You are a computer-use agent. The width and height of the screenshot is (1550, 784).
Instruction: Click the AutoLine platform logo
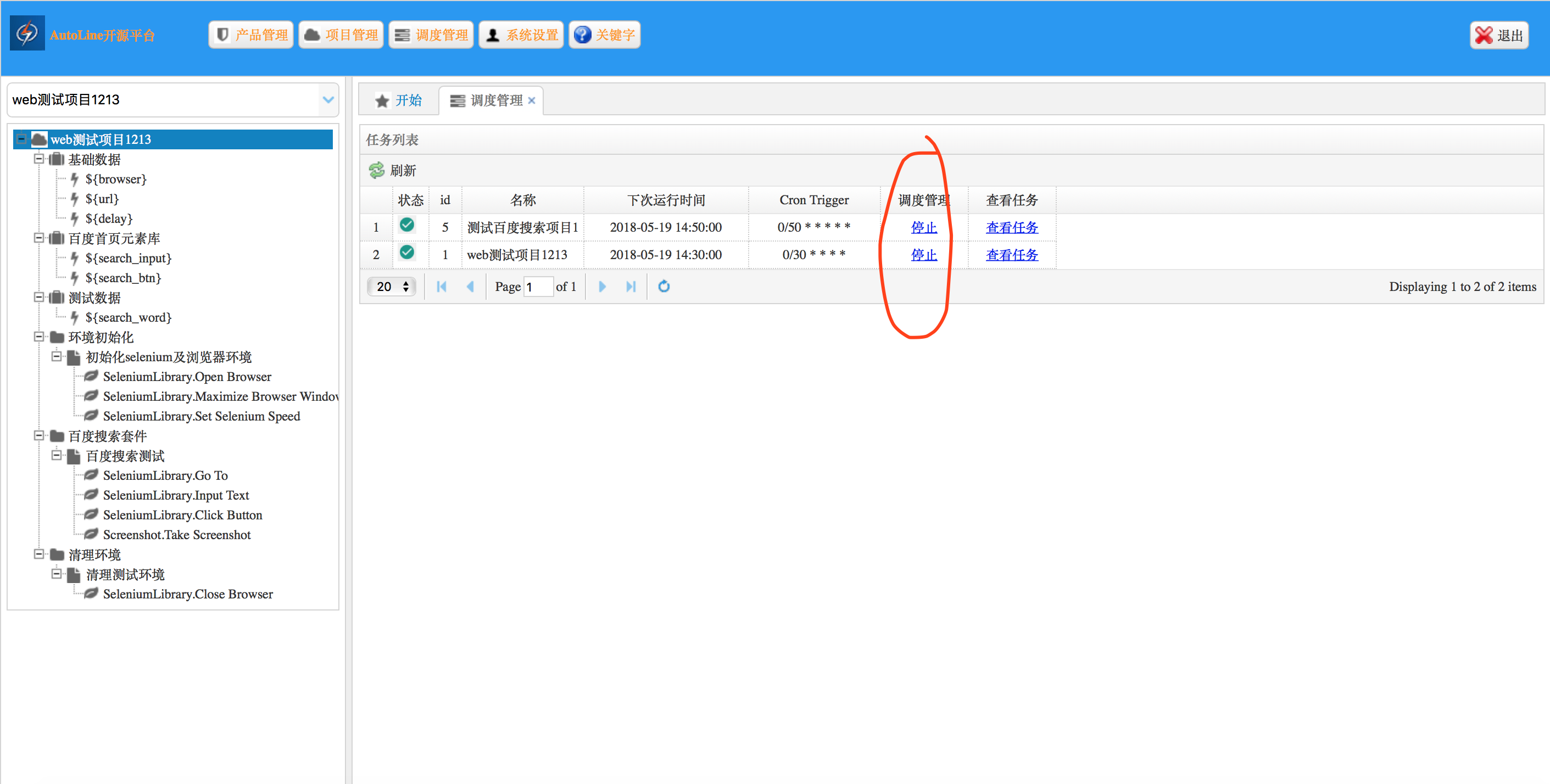(27, 33)
